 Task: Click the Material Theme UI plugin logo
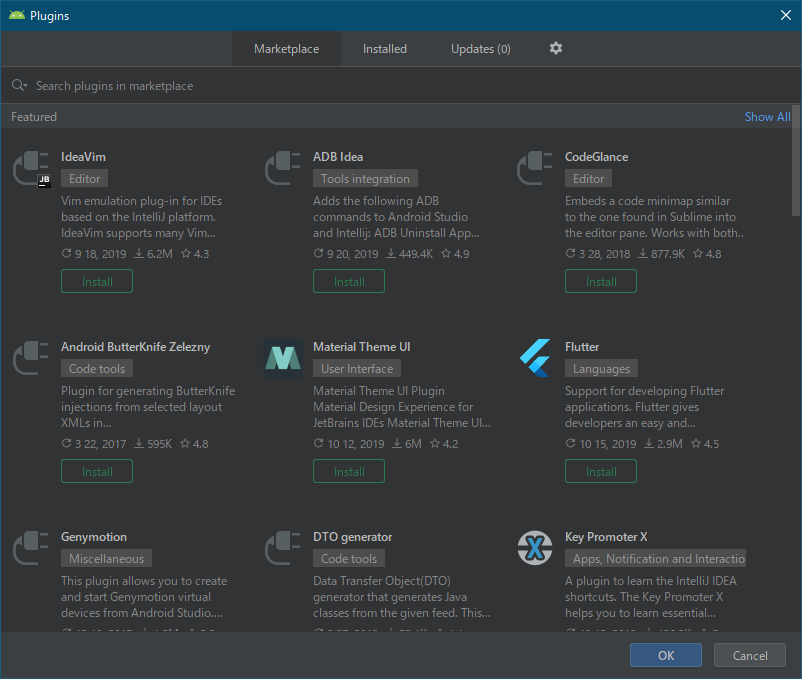[x=283, y=357]
